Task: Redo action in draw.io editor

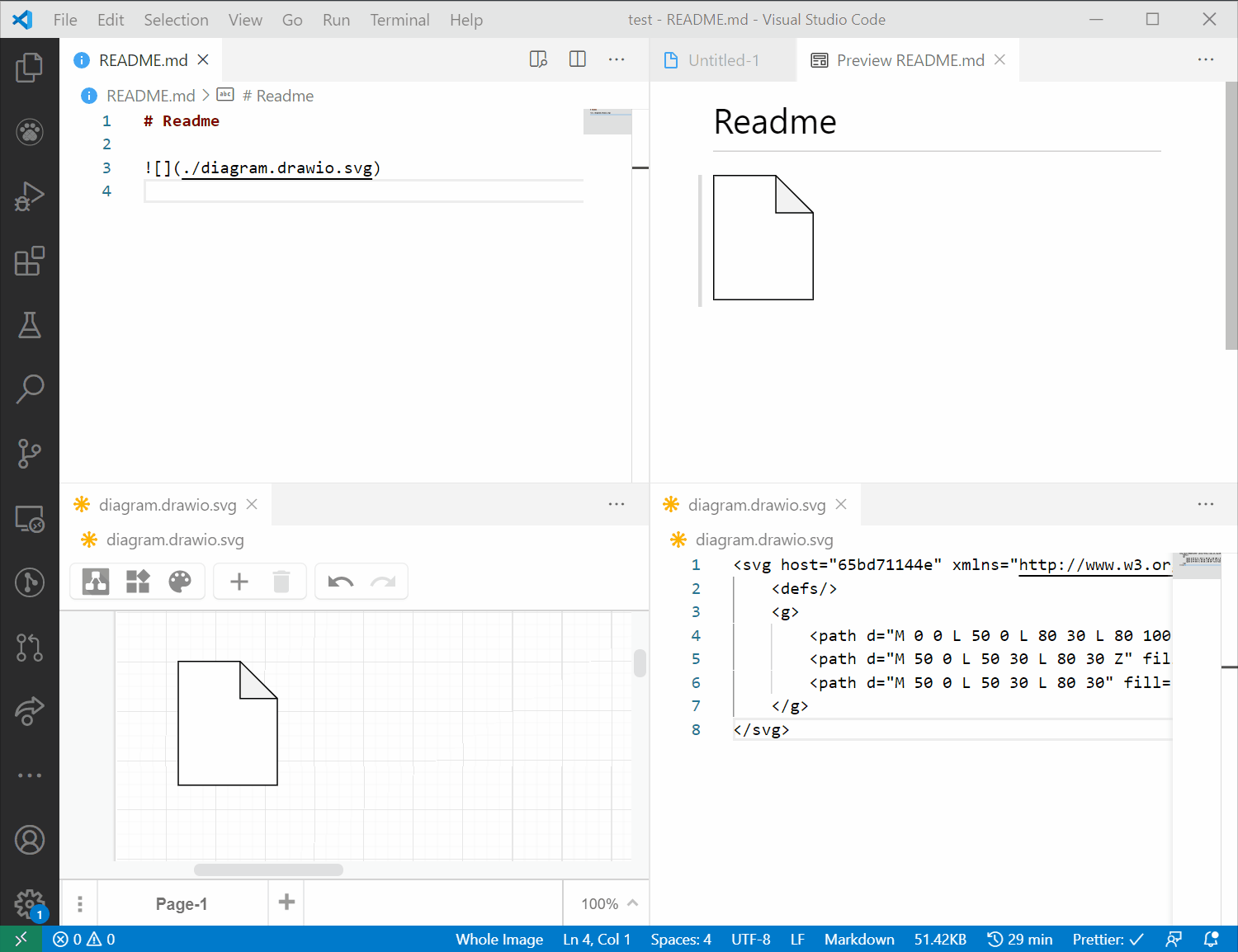Action: [x=383, y=582]
